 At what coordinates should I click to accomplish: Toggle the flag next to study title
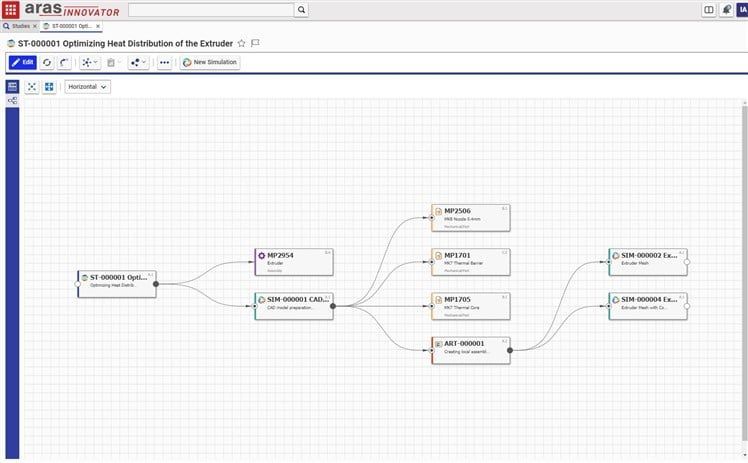255,43
